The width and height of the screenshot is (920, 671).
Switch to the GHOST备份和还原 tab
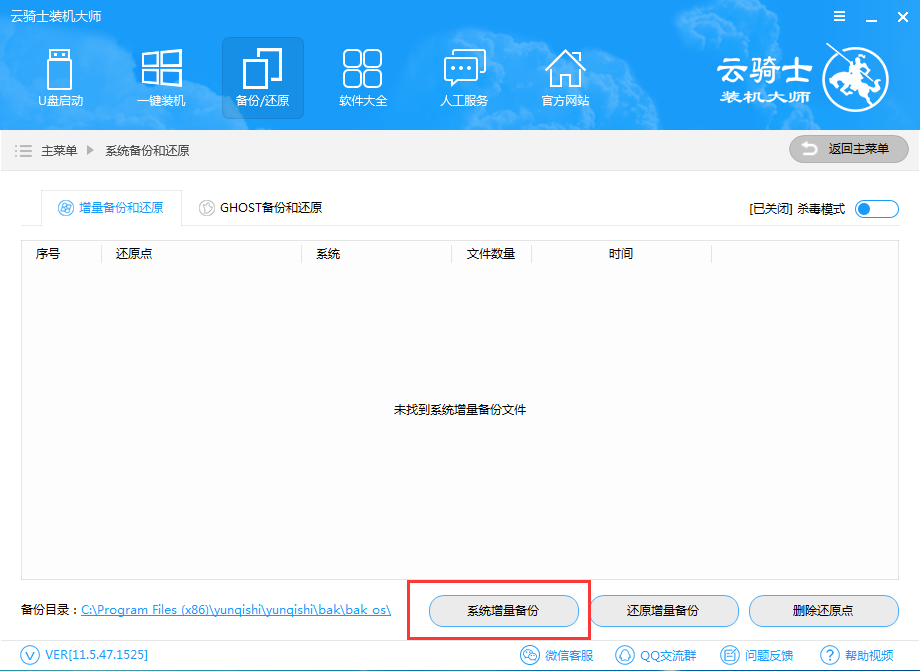click(259, 208)
